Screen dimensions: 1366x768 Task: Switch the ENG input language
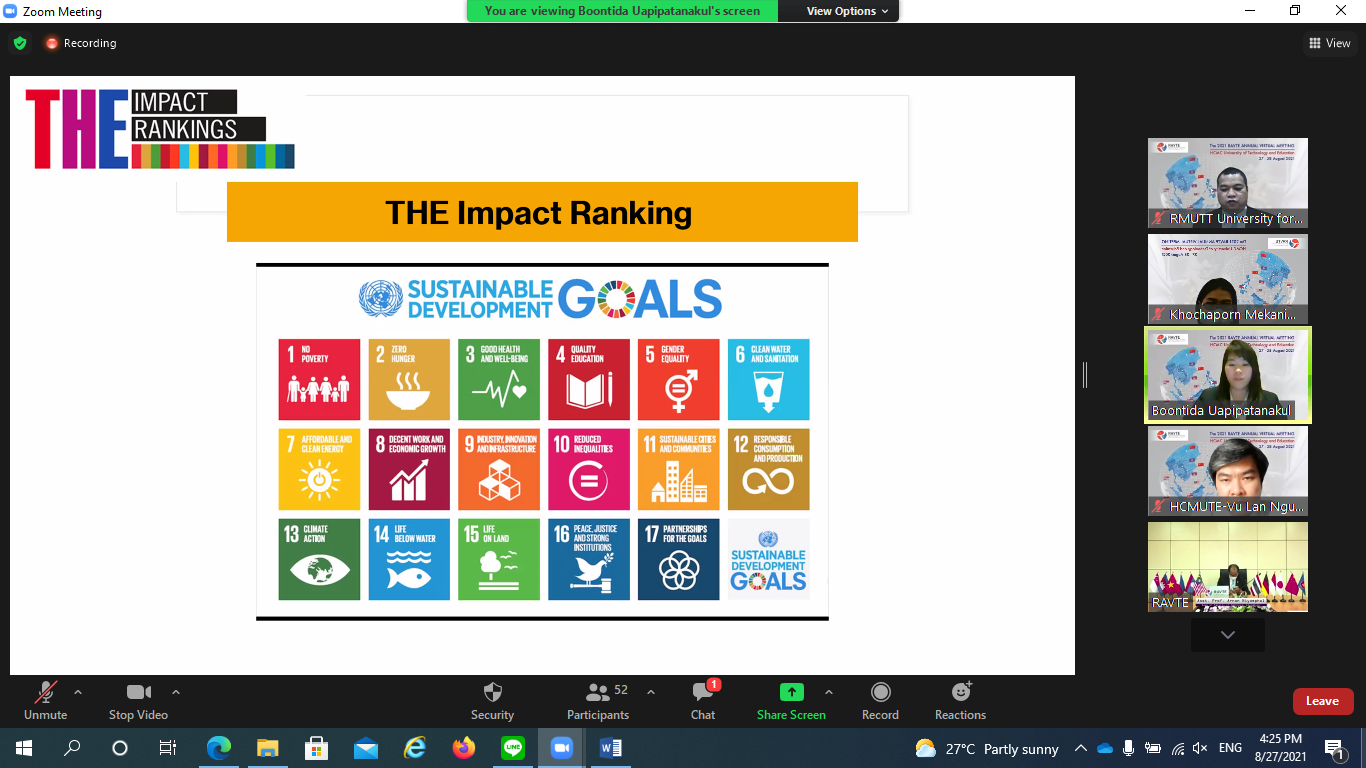[1230, 748]
